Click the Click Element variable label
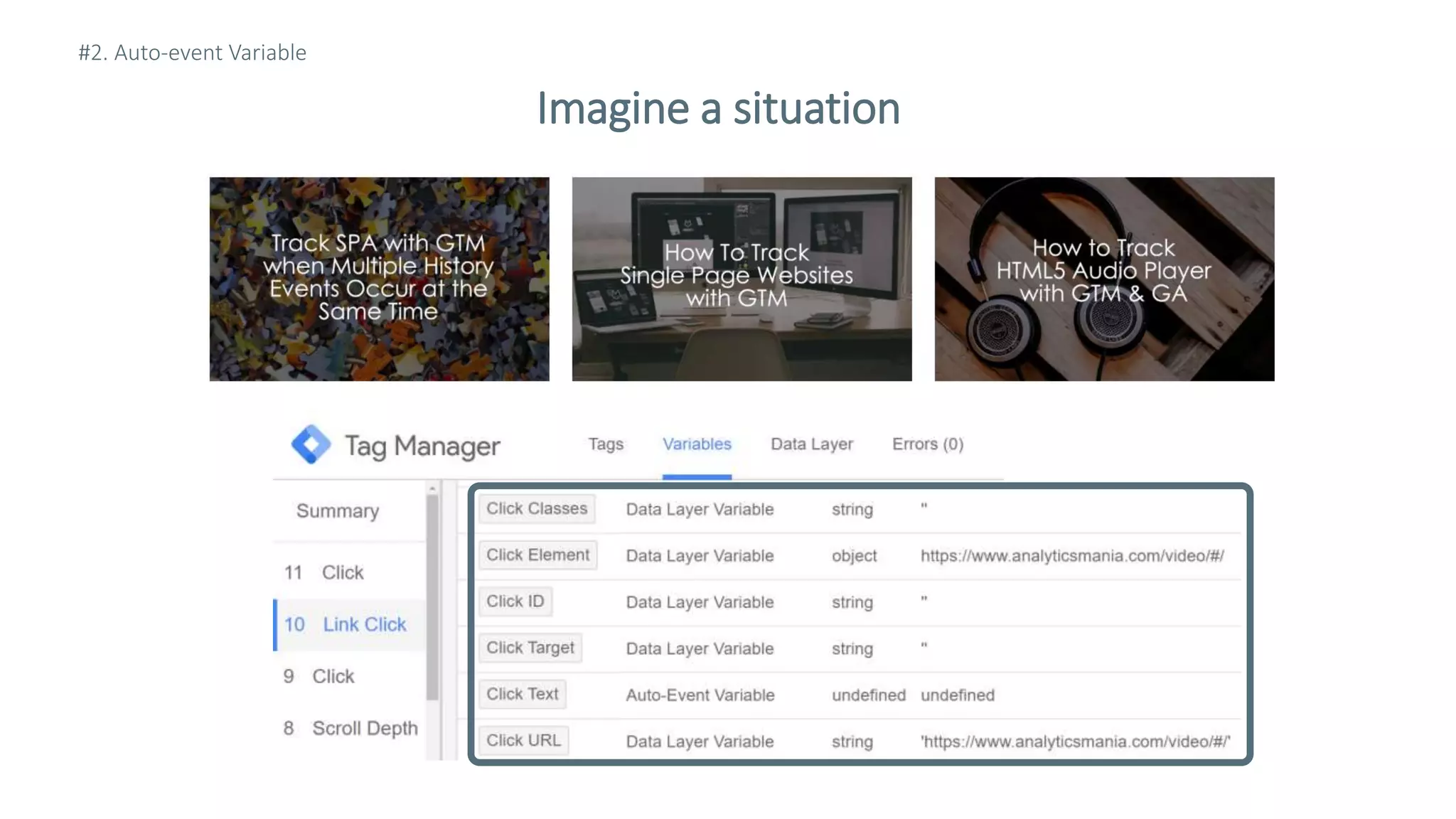Image resolution: width=1456 pixels, height=819 pixels. coord(538,555)
